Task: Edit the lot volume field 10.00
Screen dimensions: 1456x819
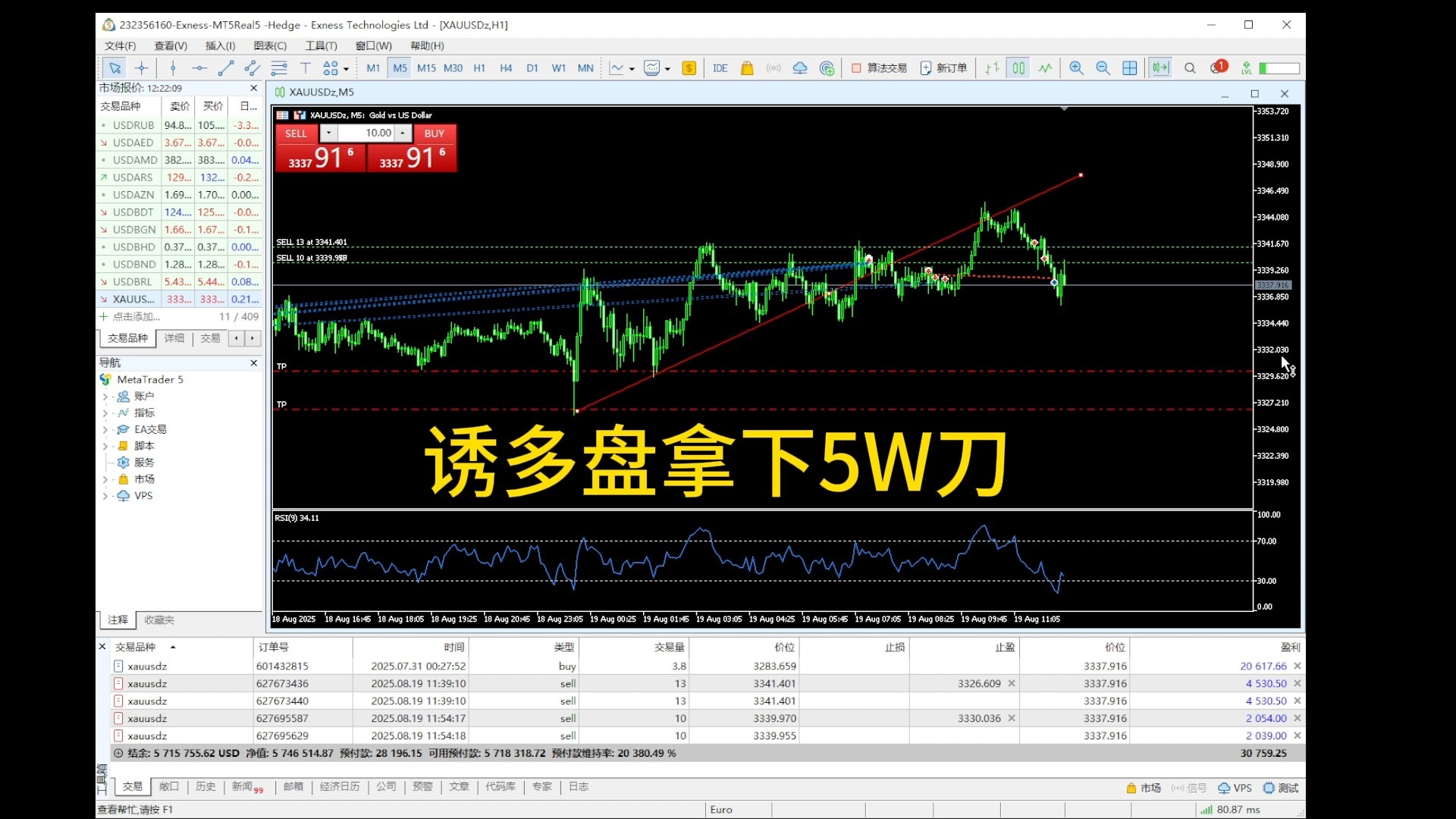Action: click(x=366, y=133)
